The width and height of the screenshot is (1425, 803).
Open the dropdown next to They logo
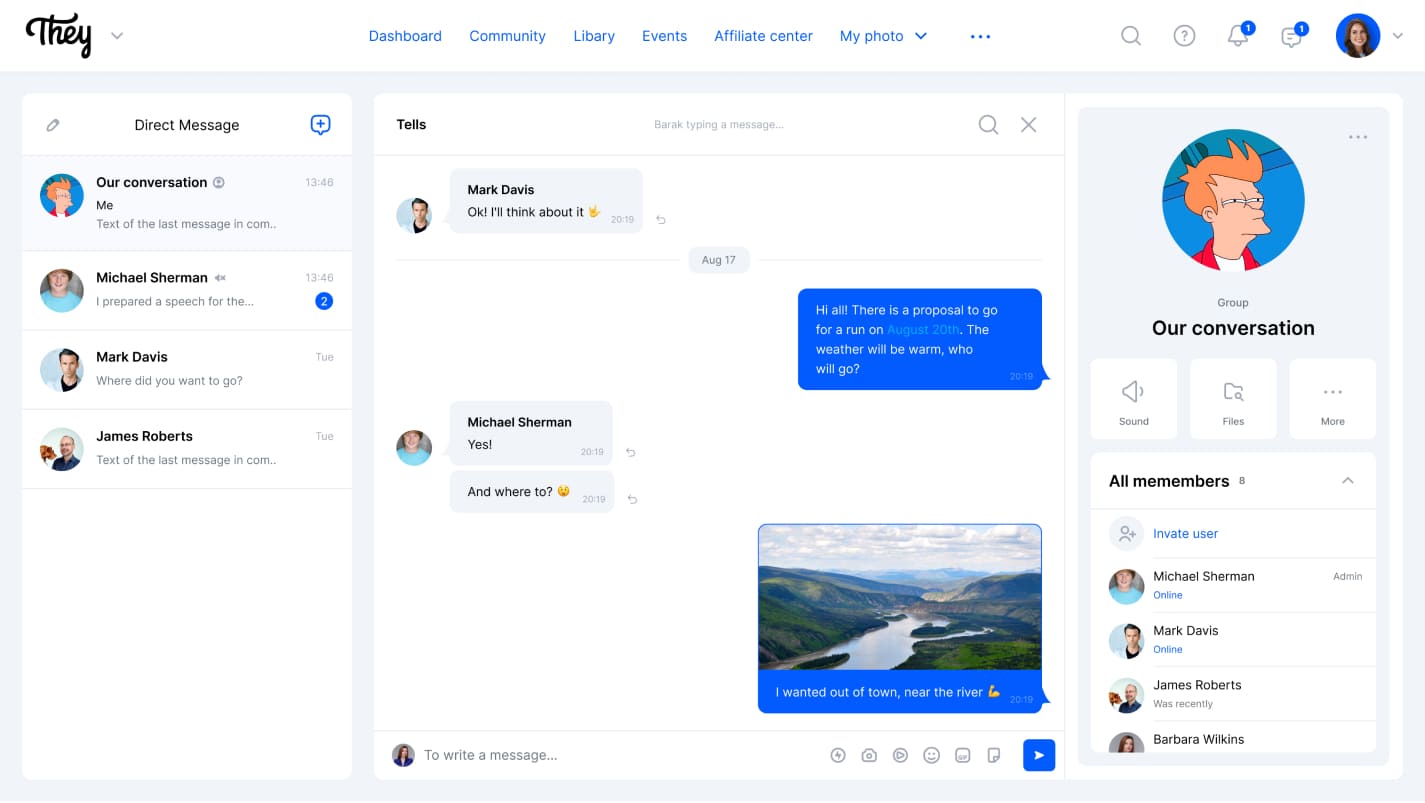click(117, 36)
